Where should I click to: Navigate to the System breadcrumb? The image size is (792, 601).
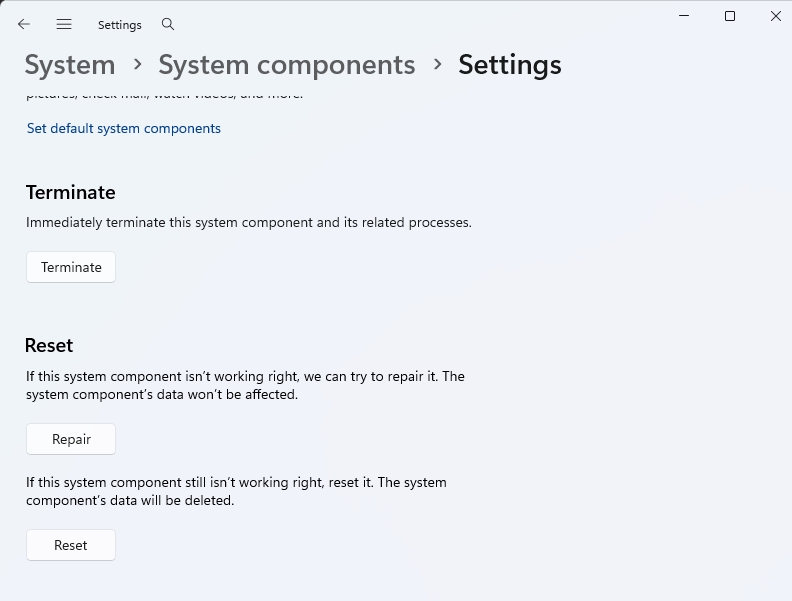tap(70, 65)
